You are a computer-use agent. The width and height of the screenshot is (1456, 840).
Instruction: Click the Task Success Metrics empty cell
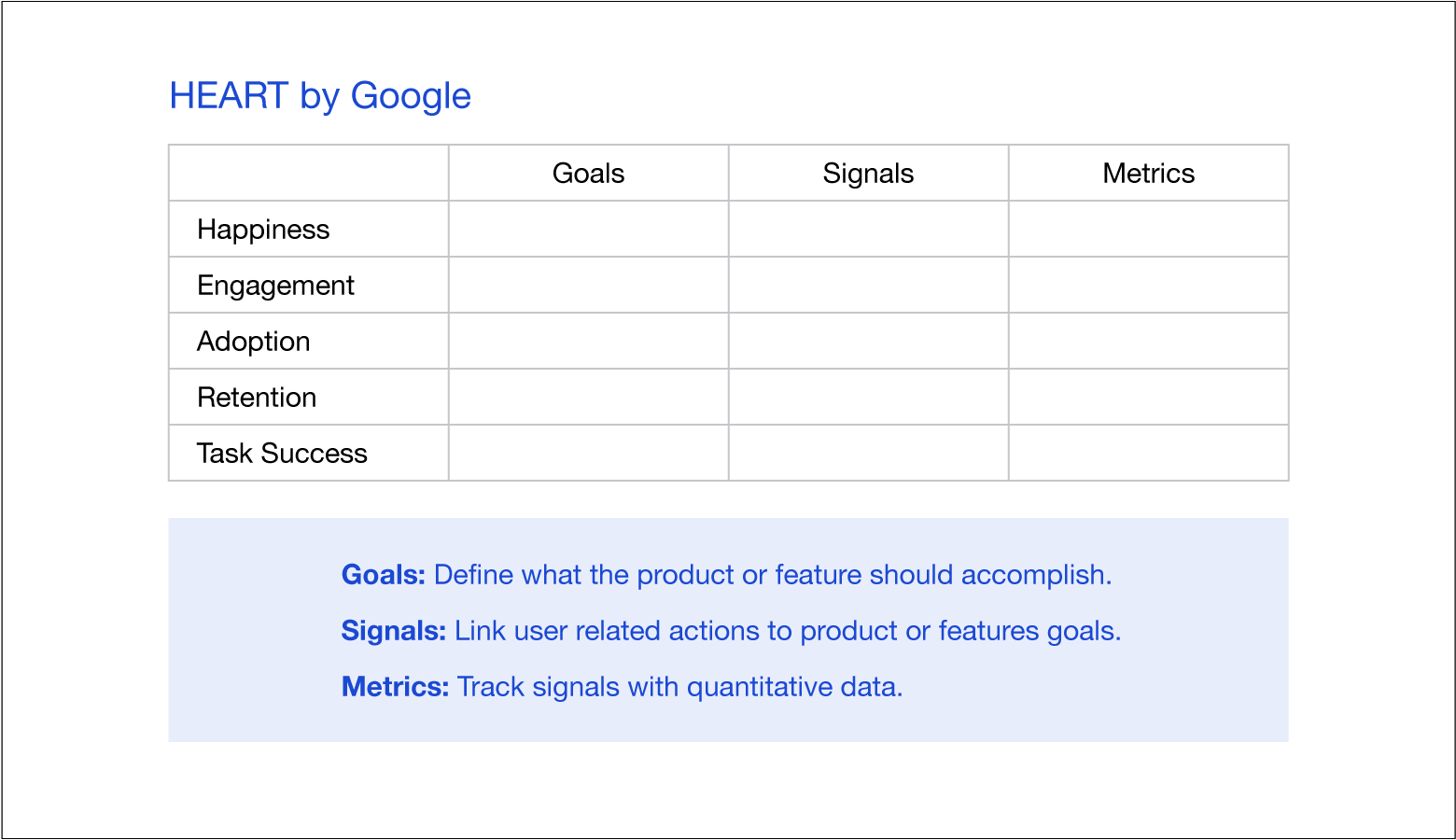(1149, 453)
